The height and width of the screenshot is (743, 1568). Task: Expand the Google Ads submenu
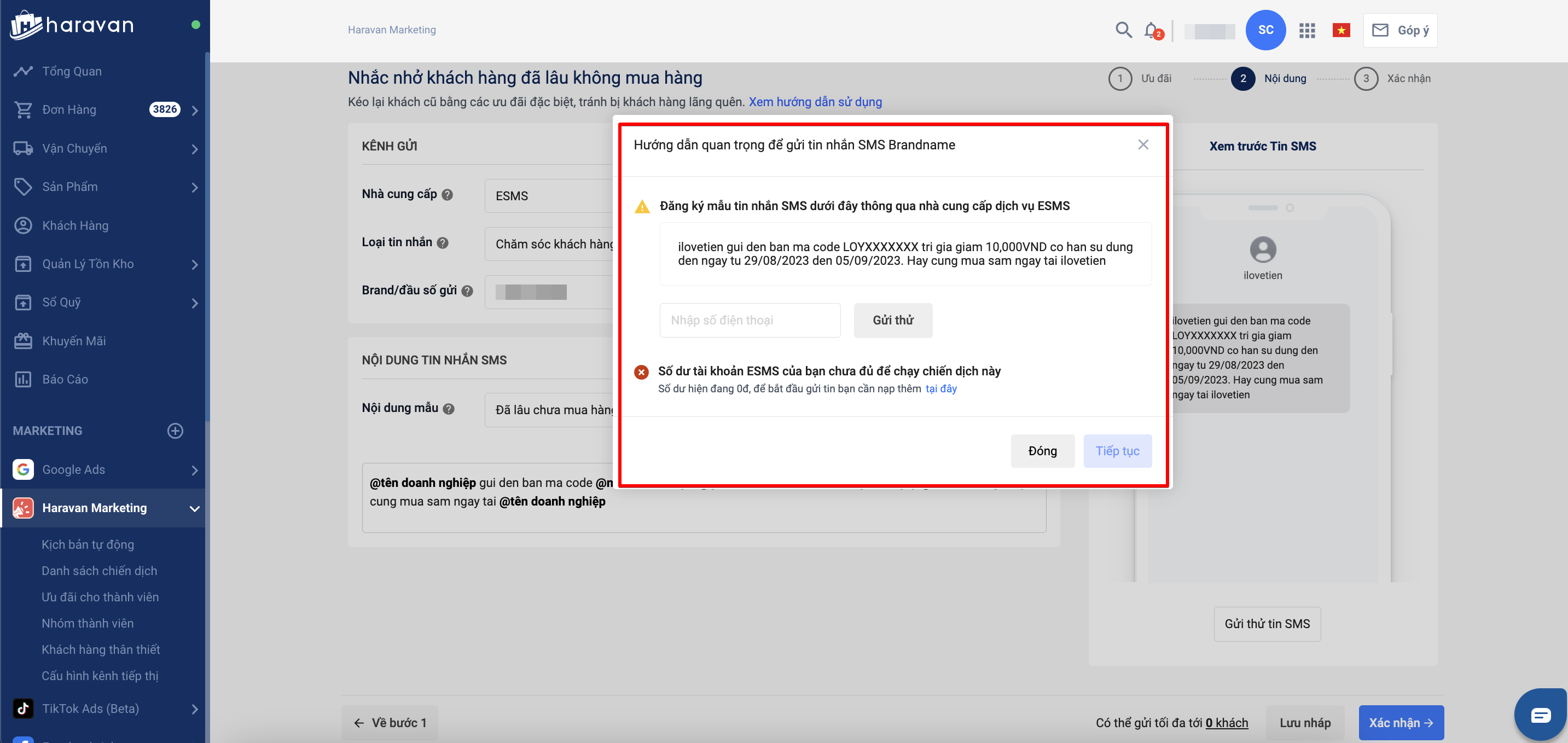(195, 470)
